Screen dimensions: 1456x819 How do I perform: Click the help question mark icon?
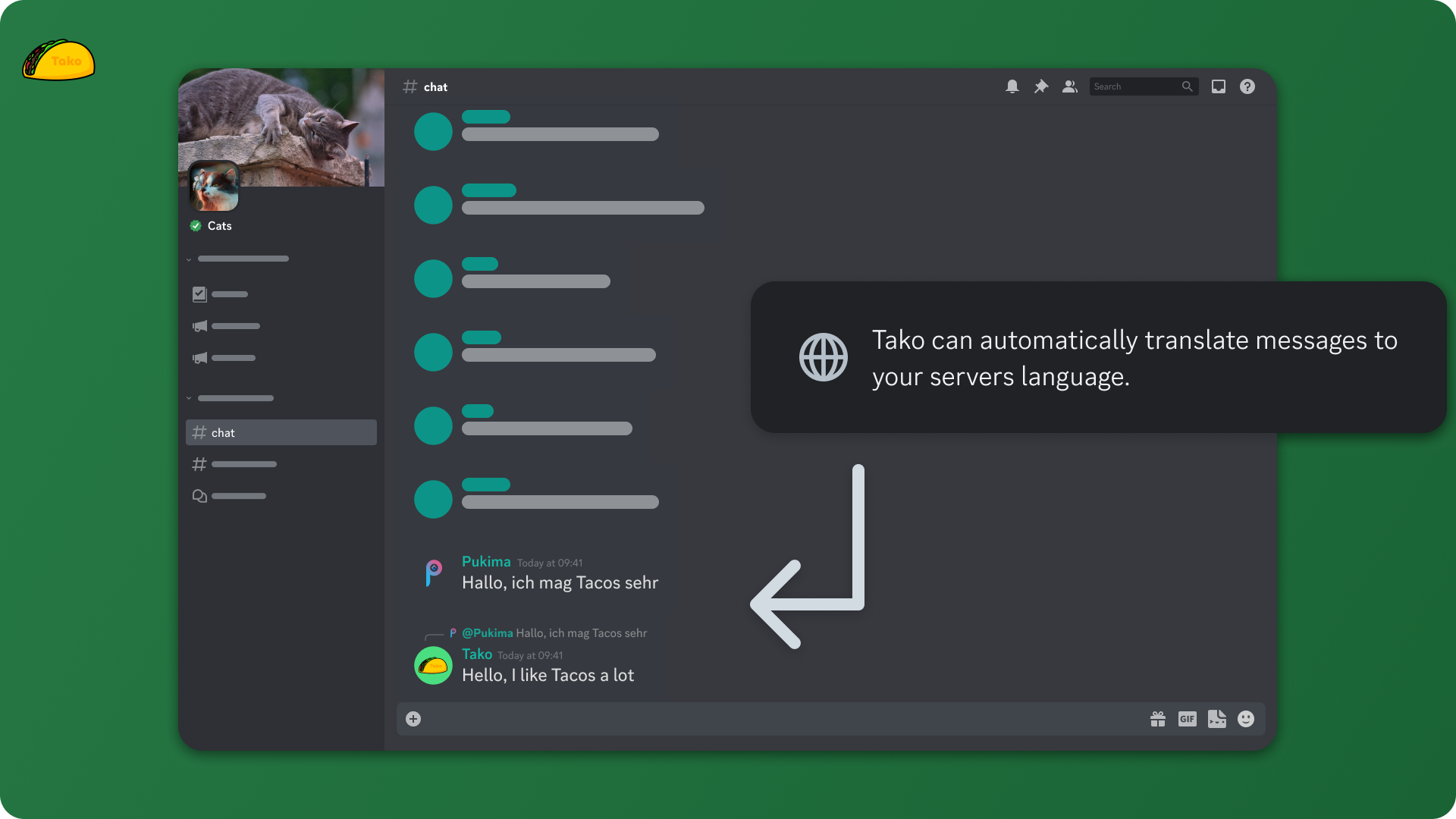click(x=1247, y=86)
